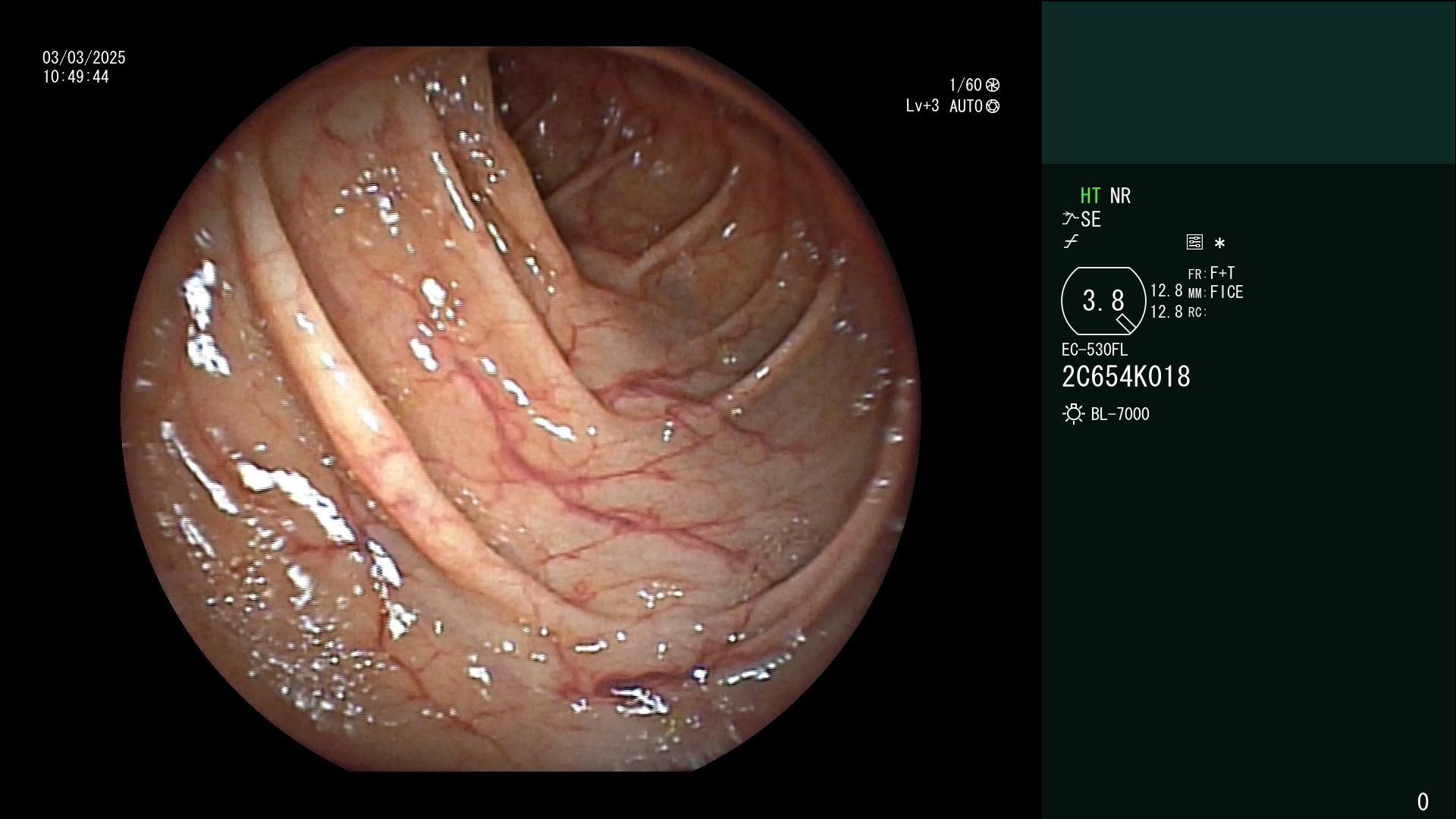1456x819 pixels.
Task: Click the shutter speed 1/60 icon
Action: pos(993,85)
